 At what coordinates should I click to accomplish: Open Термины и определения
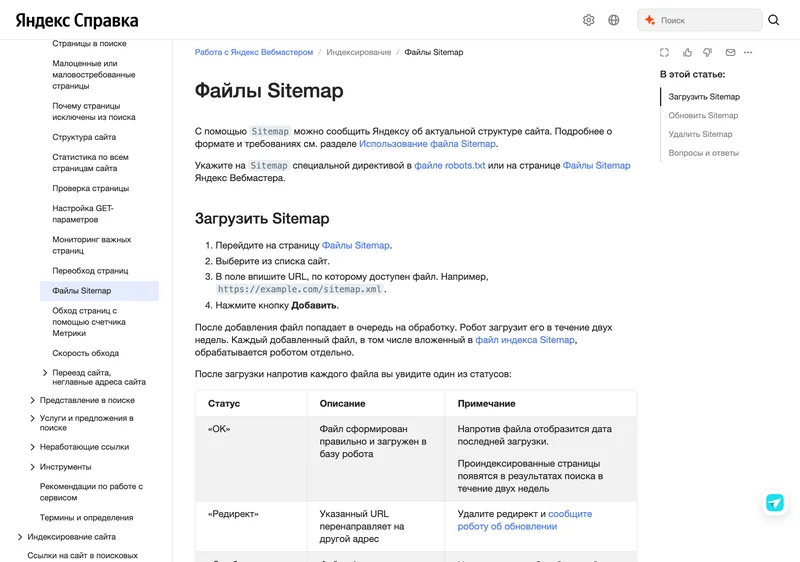click(x=86, y=517)
